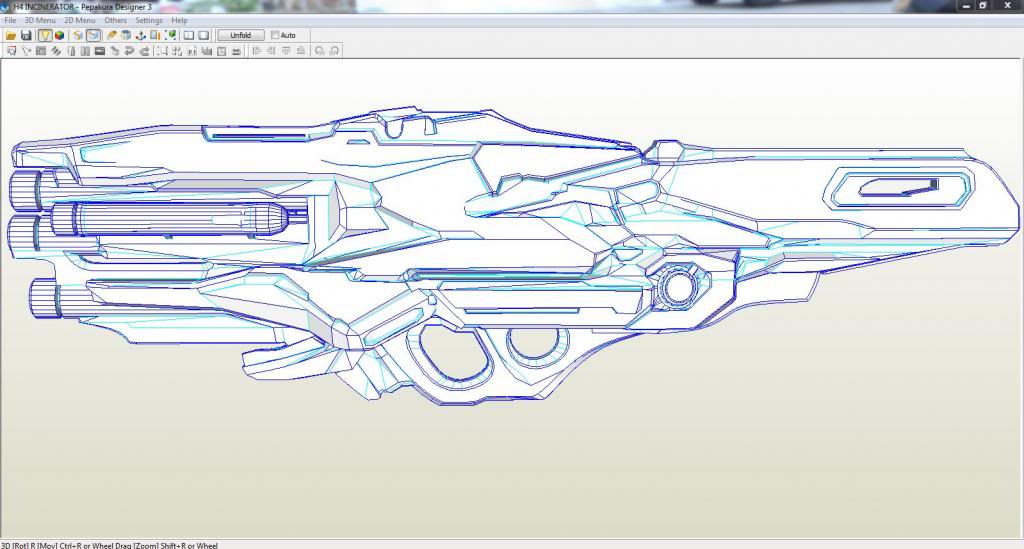The width and height of the screenshot is (1024, 549).
Task: Toggle the light bulb lighting button
Action: 45,35
